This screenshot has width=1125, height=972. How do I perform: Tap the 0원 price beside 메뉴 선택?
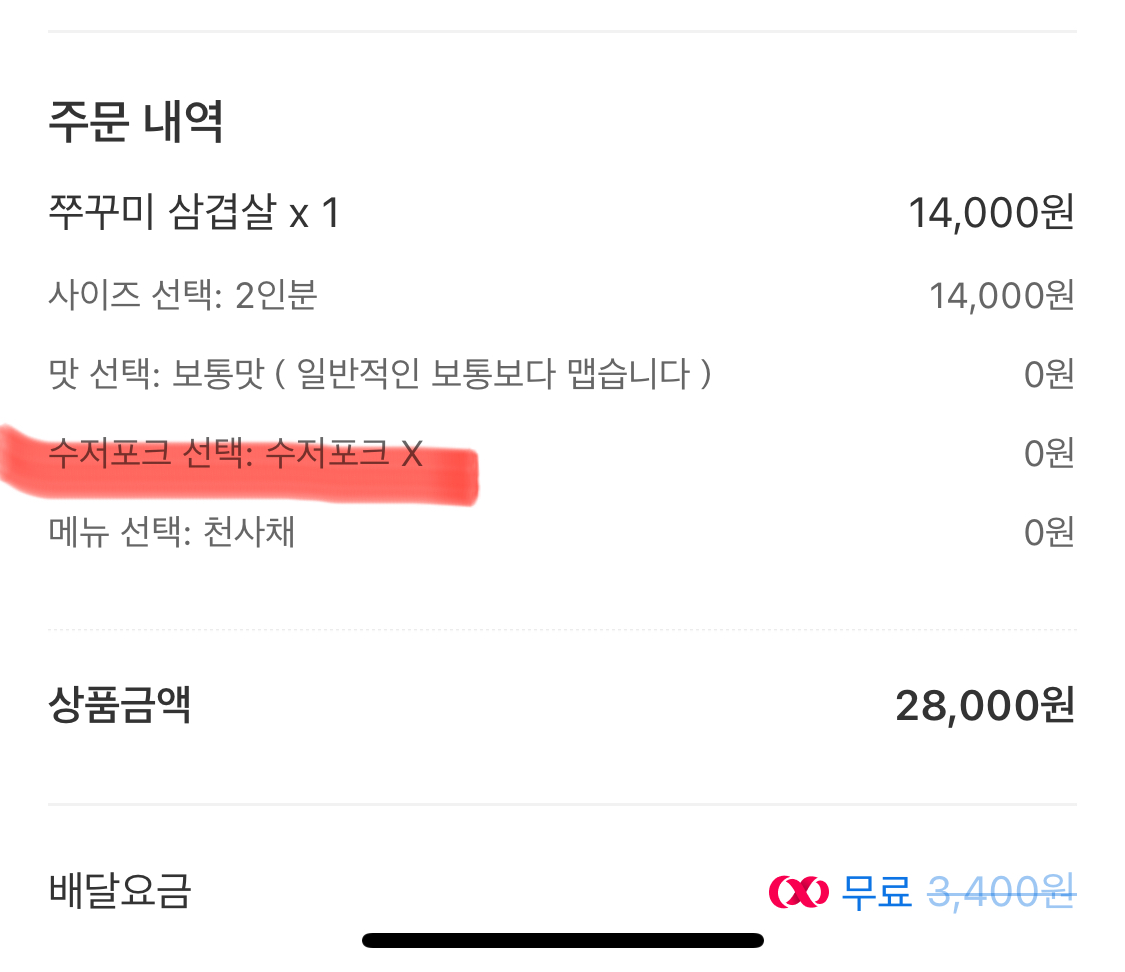(x=1048, y=532)
